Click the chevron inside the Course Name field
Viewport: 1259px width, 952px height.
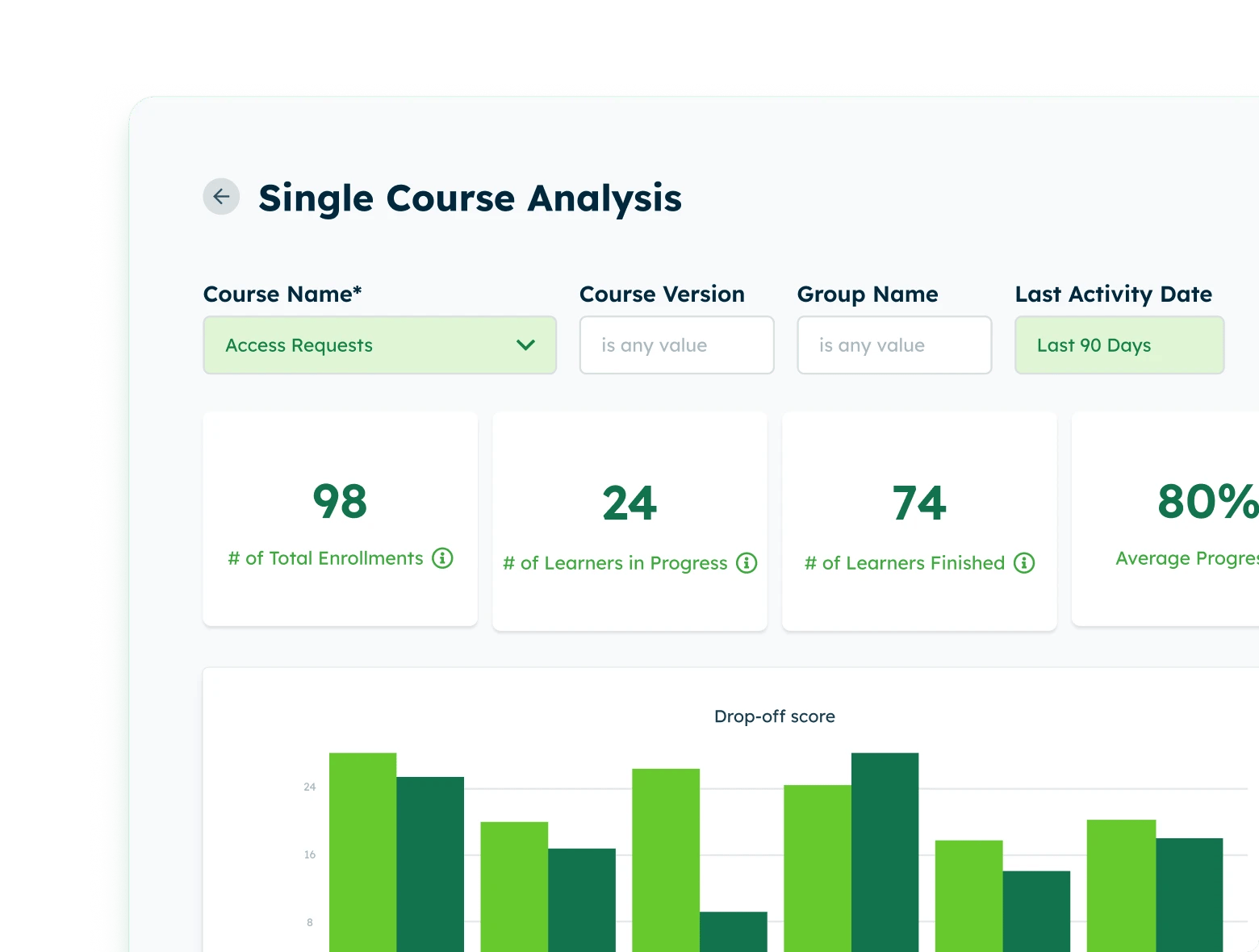click(x=525, y=345)
